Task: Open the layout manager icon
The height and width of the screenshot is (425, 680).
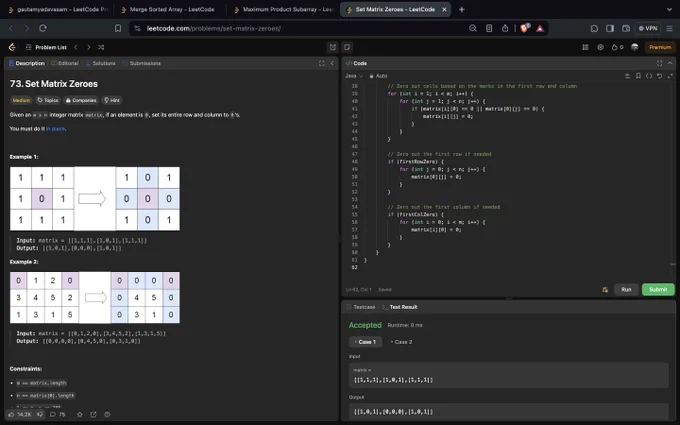Action: tap(585, 47)
